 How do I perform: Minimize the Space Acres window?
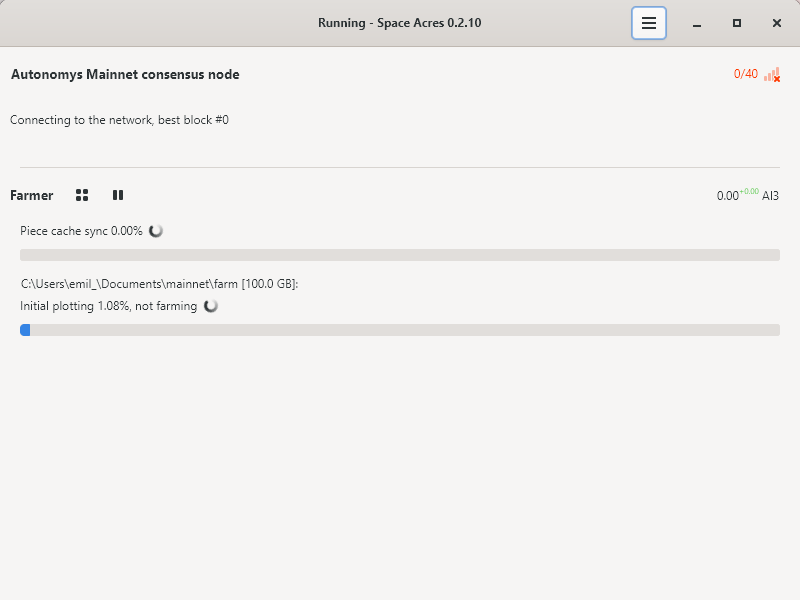(x=697, y=23)
